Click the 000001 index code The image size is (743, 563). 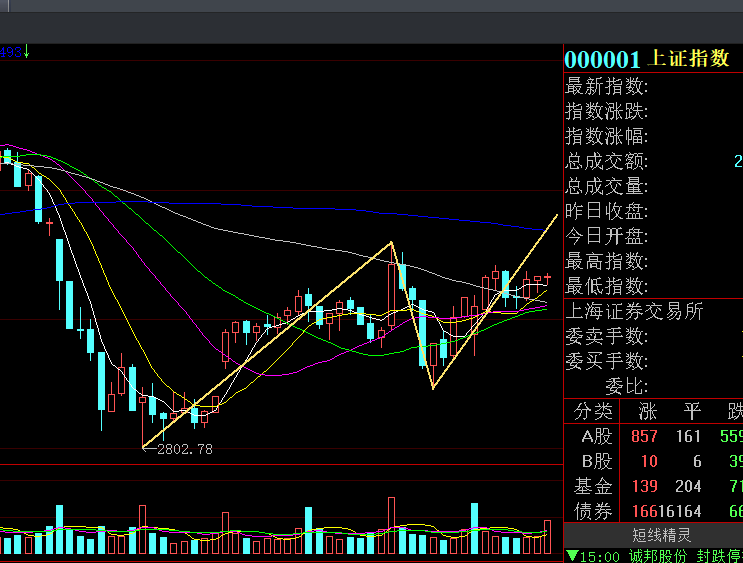click(602, 60)
